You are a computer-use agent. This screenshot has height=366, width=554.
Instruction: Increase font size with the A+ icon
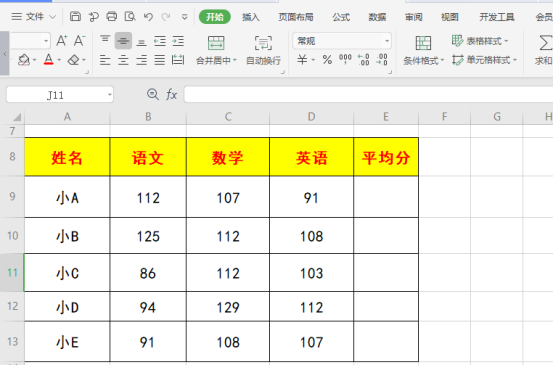62,41
